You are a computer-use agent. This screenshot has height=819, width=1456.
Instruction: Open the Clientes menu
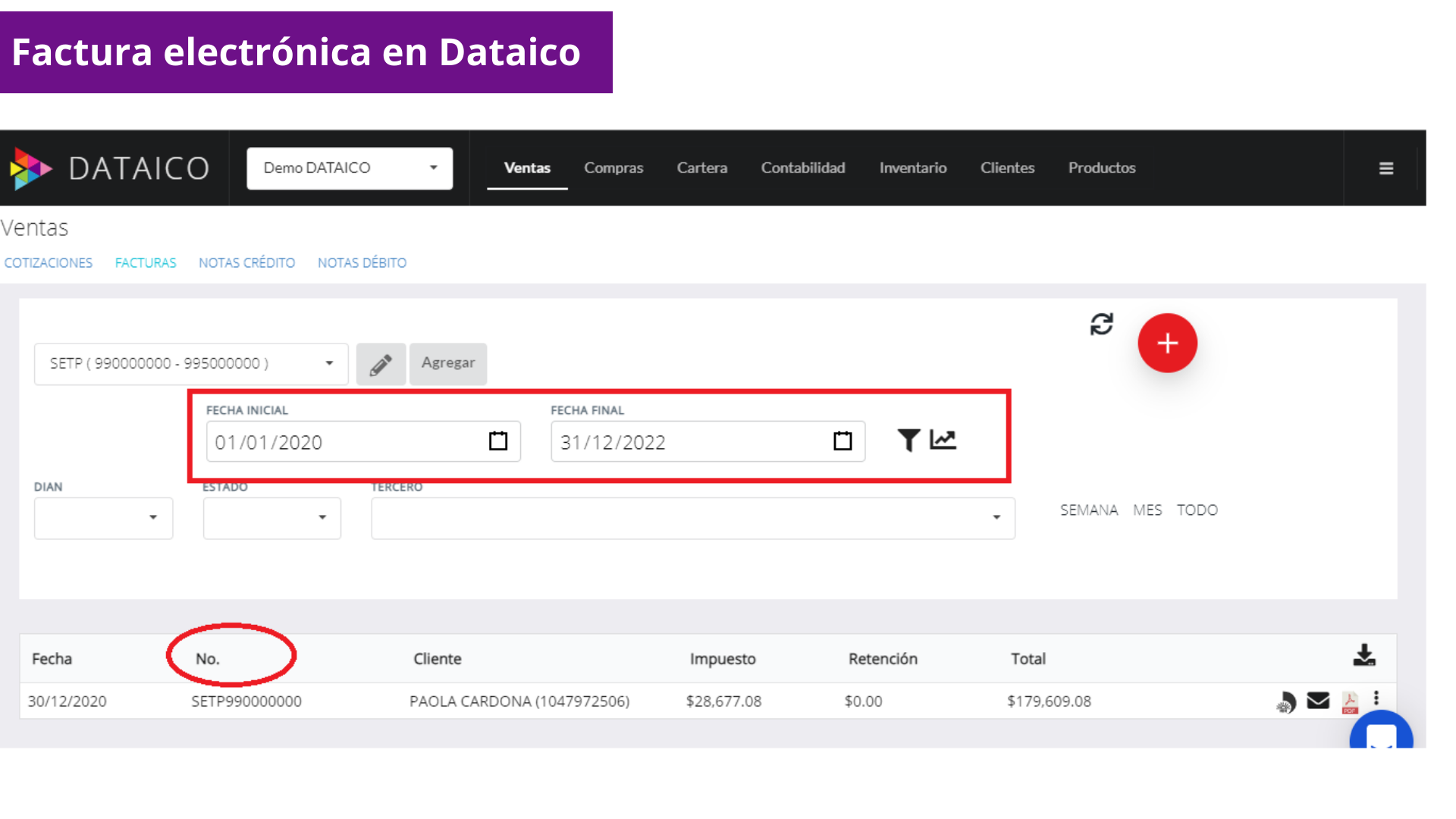[x=1007, y=168]
